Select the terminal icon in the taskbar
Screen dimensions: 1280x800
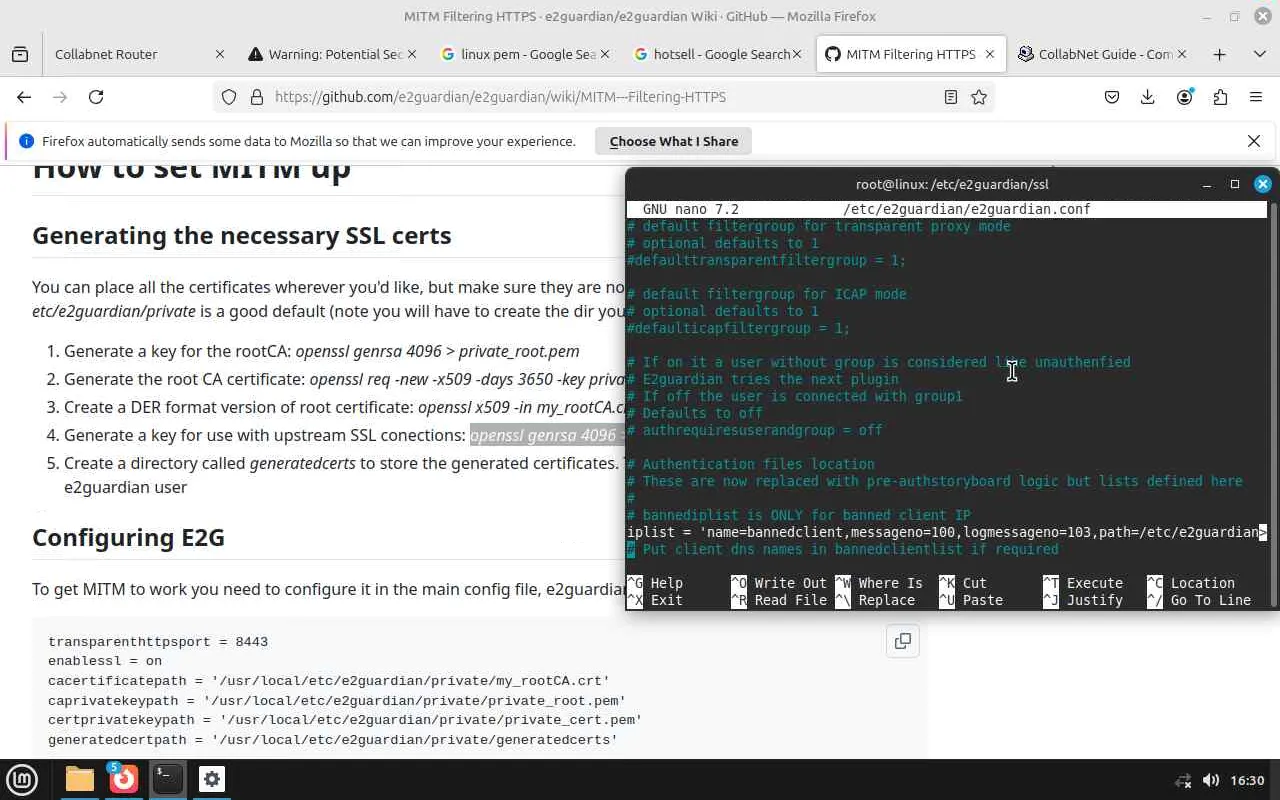[168, 779]
